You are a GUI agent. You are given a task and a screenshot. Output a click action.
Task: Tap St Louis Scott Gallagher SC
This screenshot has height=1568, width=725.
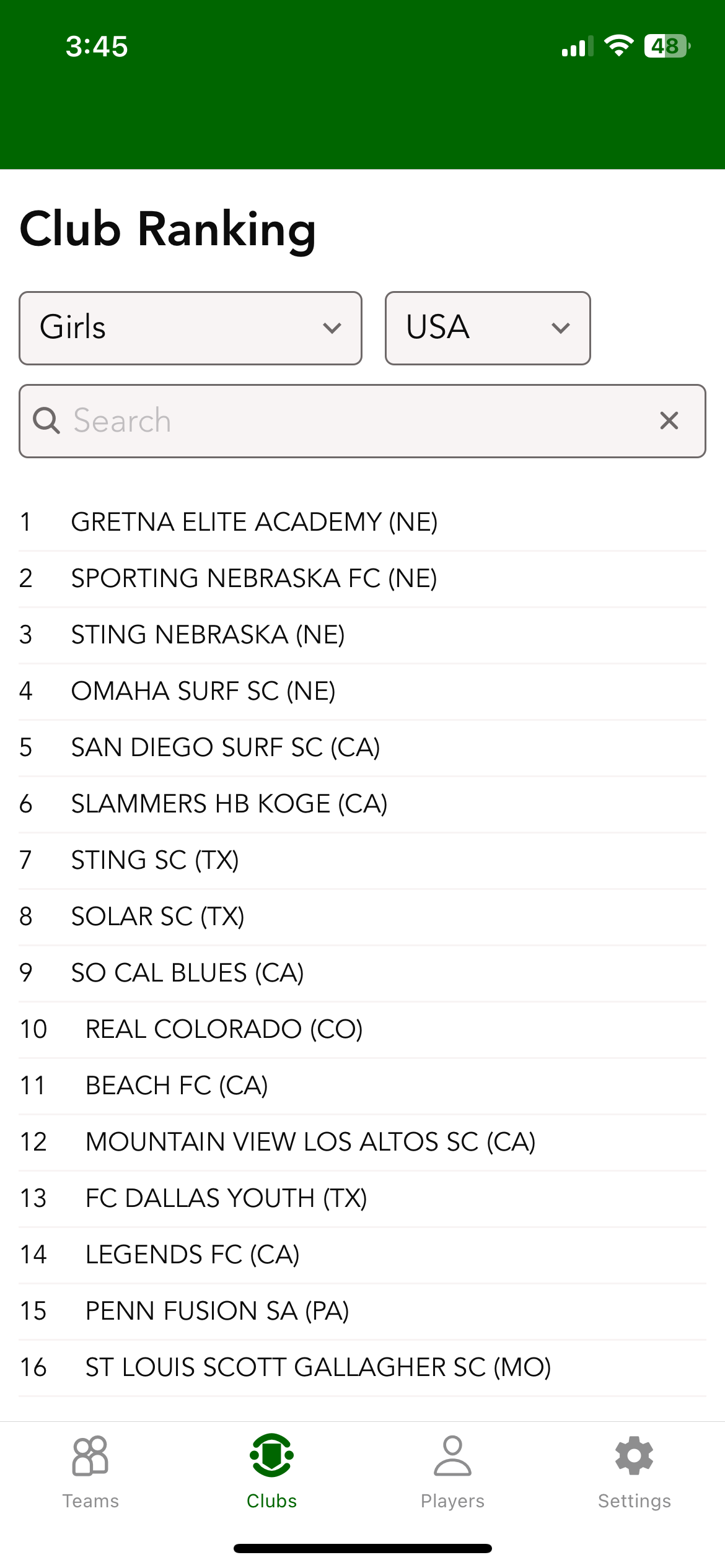pyautogui.click(x=318, y=1367)
